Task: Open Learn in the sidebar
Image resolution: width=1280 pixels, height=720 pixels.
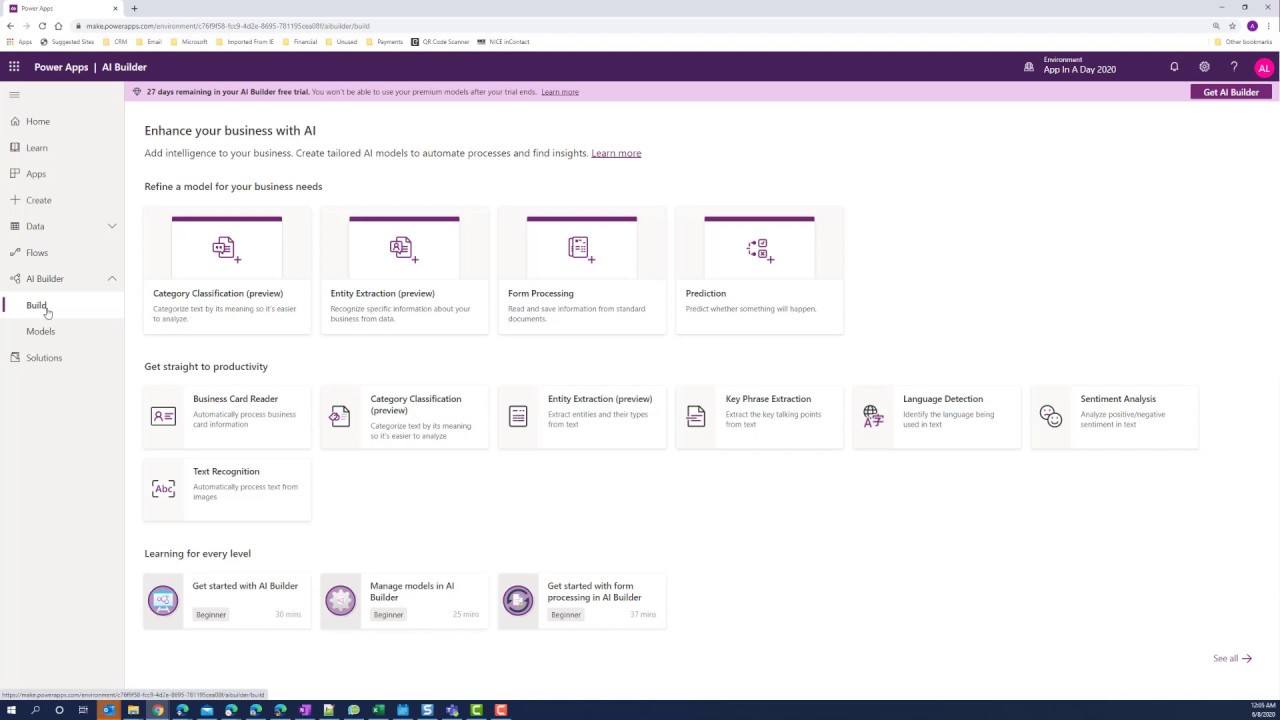Action: (37, 147)
